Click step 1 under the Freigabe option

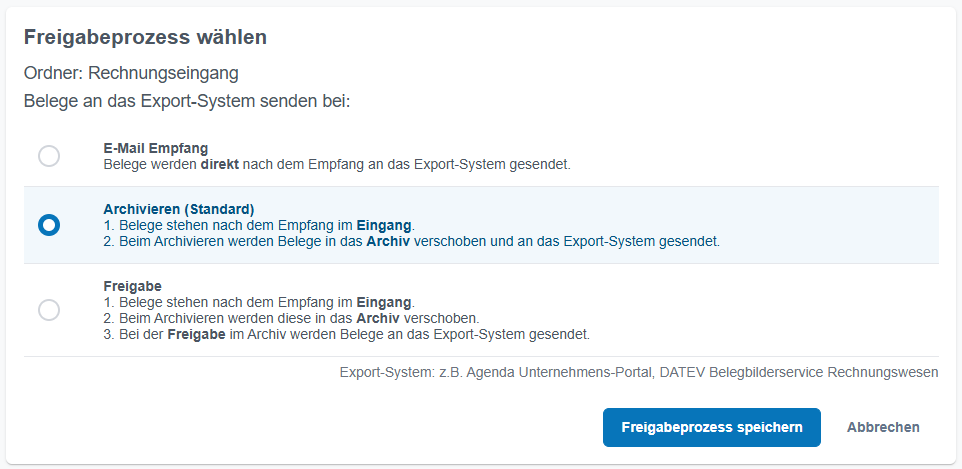[258, 301]
